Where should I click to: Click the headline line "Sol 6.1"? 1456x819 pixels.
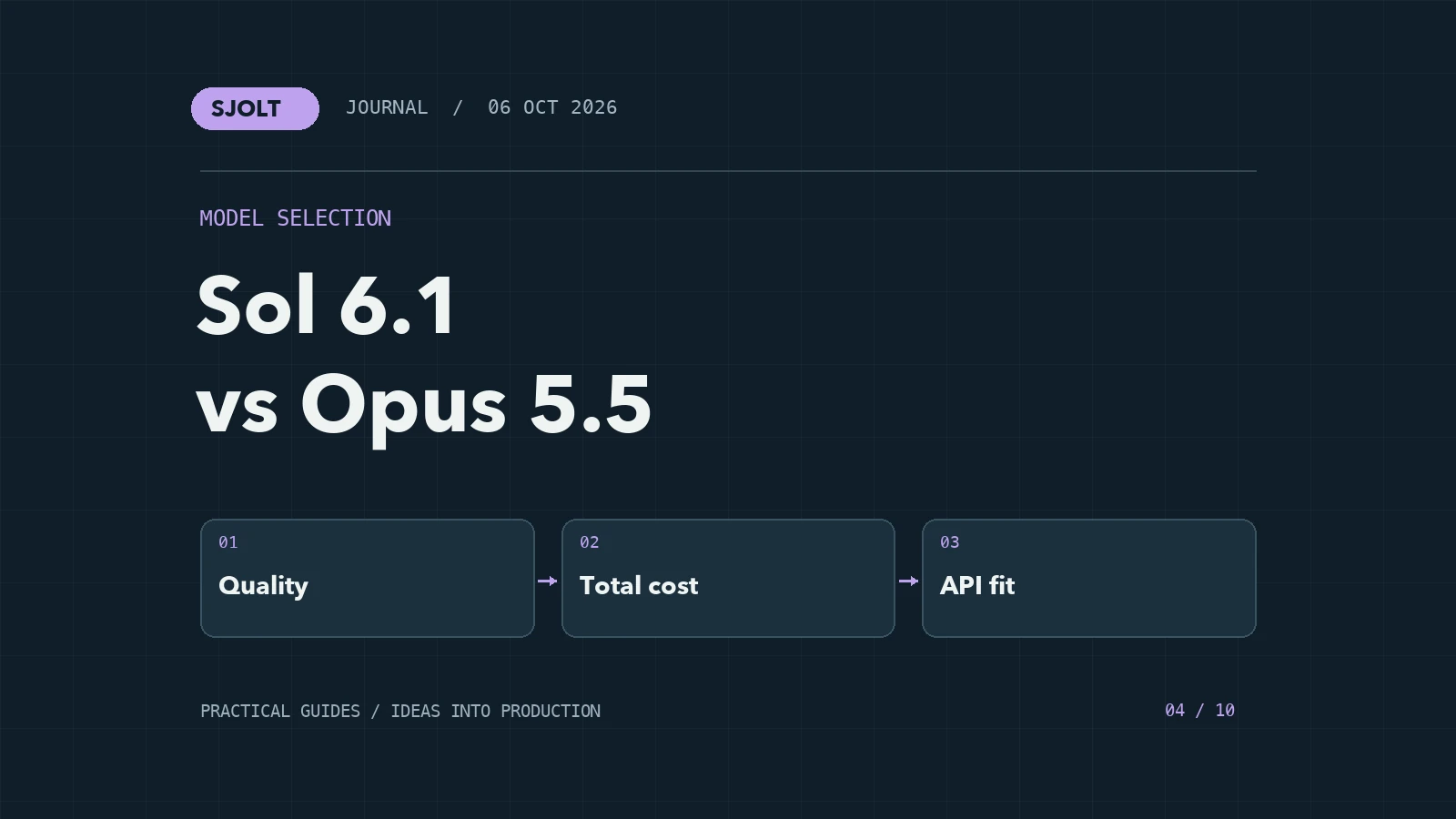click(326, 306)
